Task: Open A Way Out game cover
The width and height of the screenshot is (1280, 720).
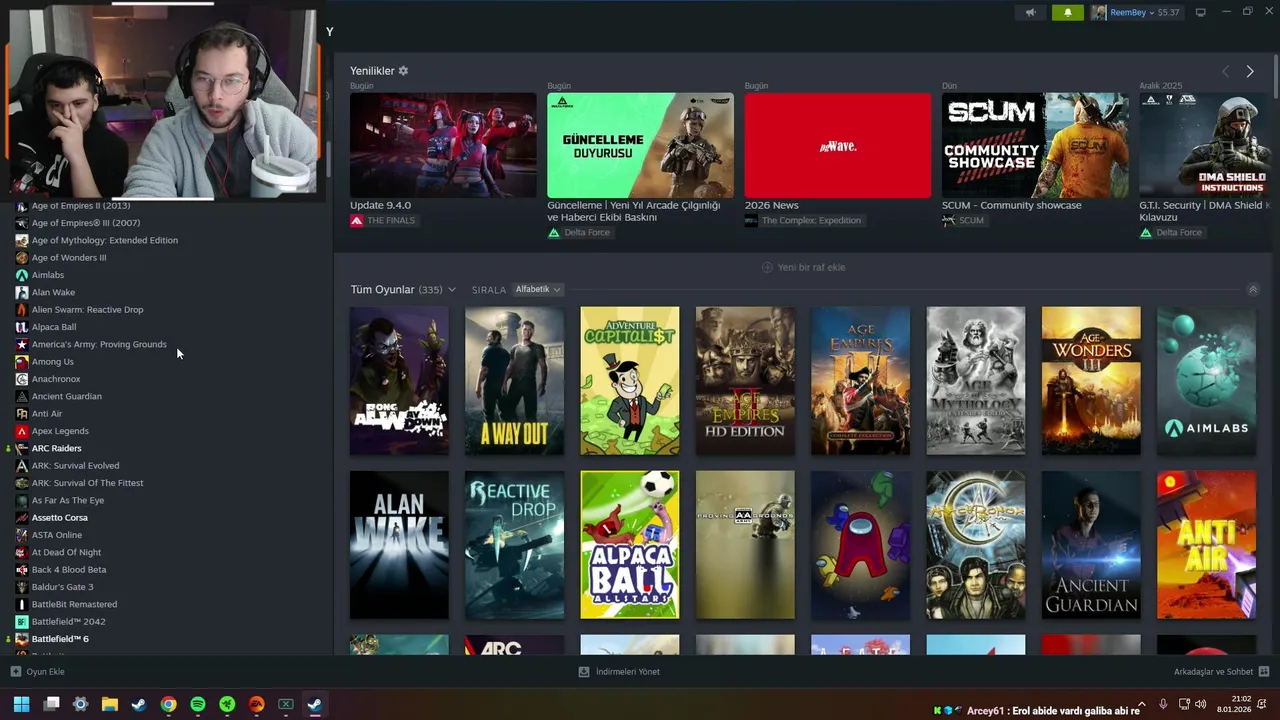Action: point(514,381)
